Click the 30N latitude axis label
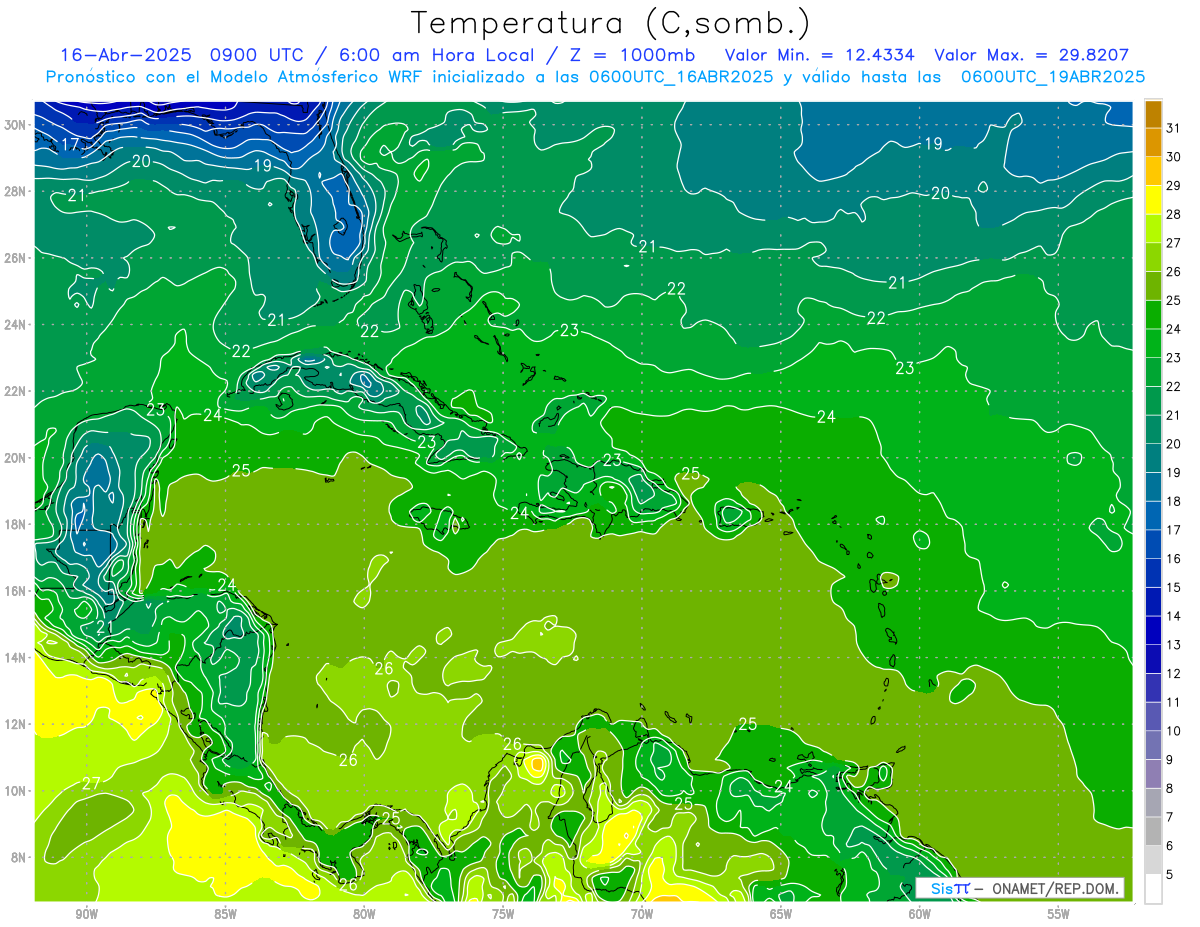 [15, 124]
